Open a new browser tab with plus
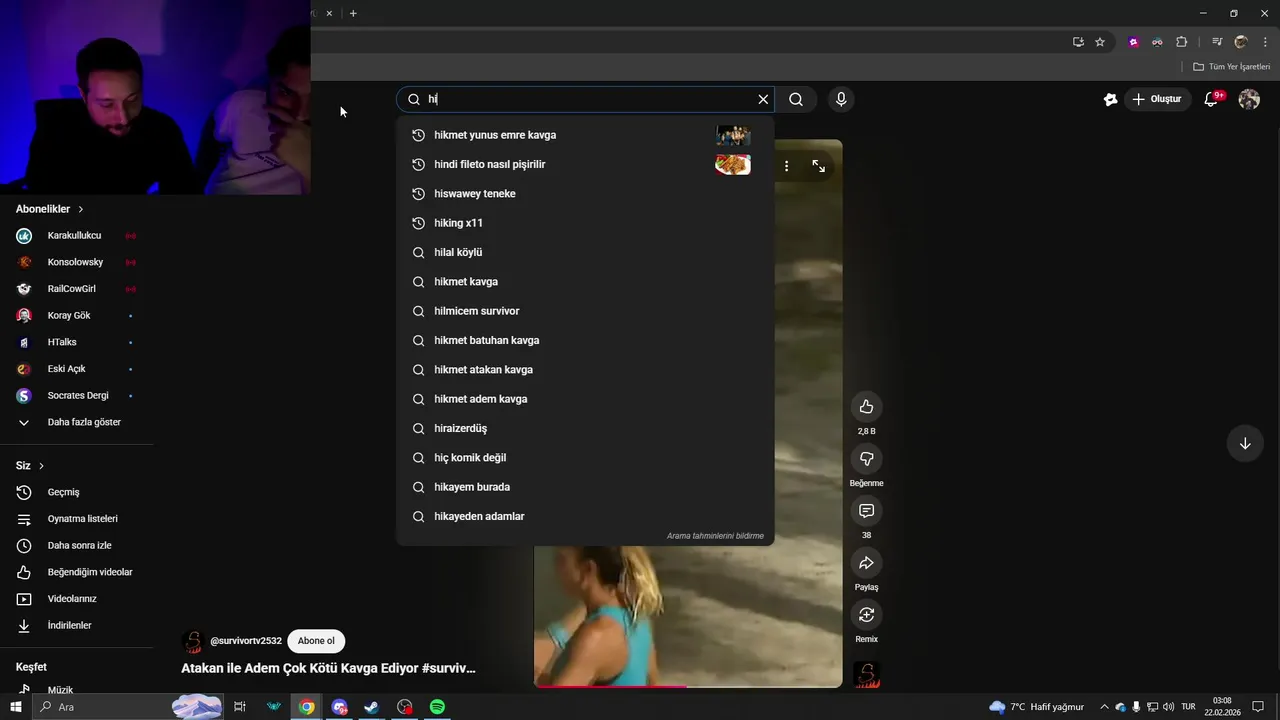 pyautogui.click(x=353, y=13)
